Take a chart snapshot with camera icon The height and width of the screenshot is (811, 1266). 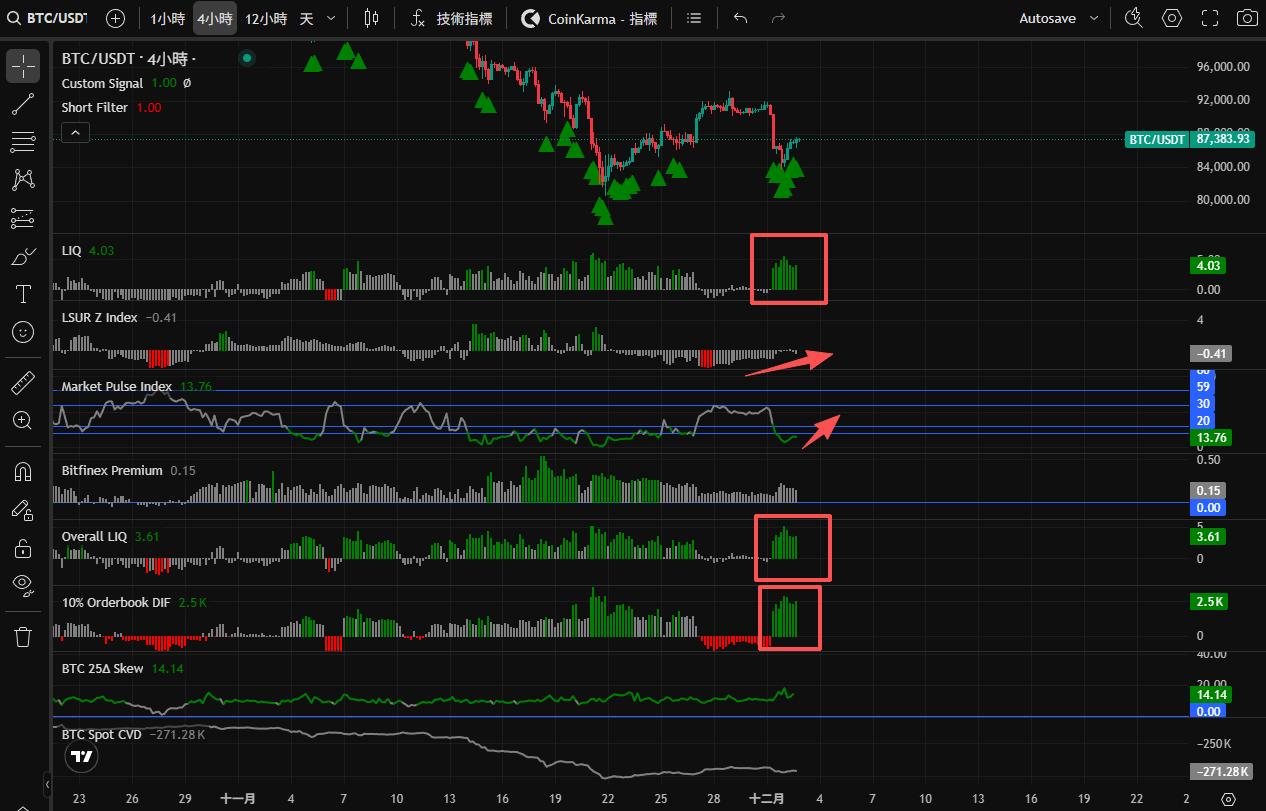click(1246, 18)
